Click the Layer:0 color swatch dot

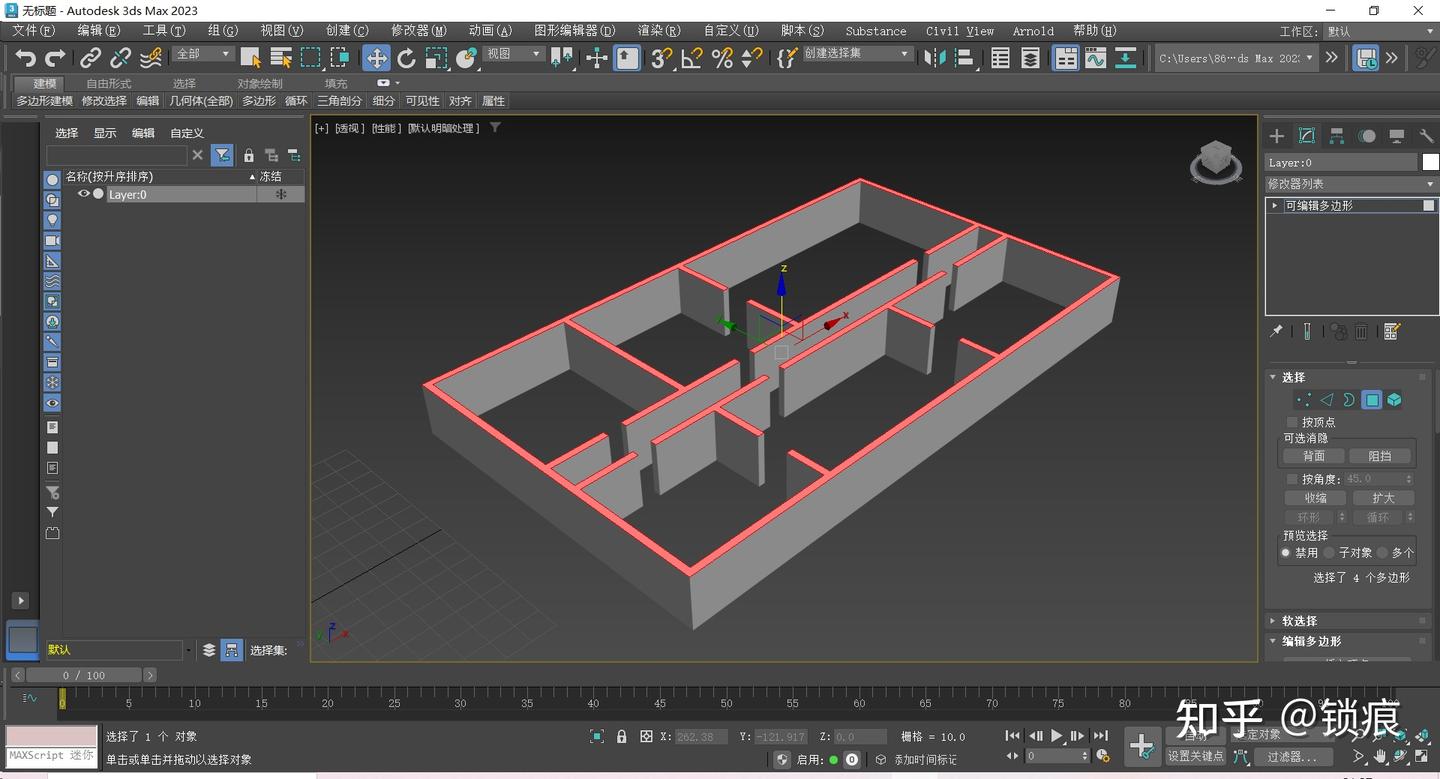pos(98,194)
